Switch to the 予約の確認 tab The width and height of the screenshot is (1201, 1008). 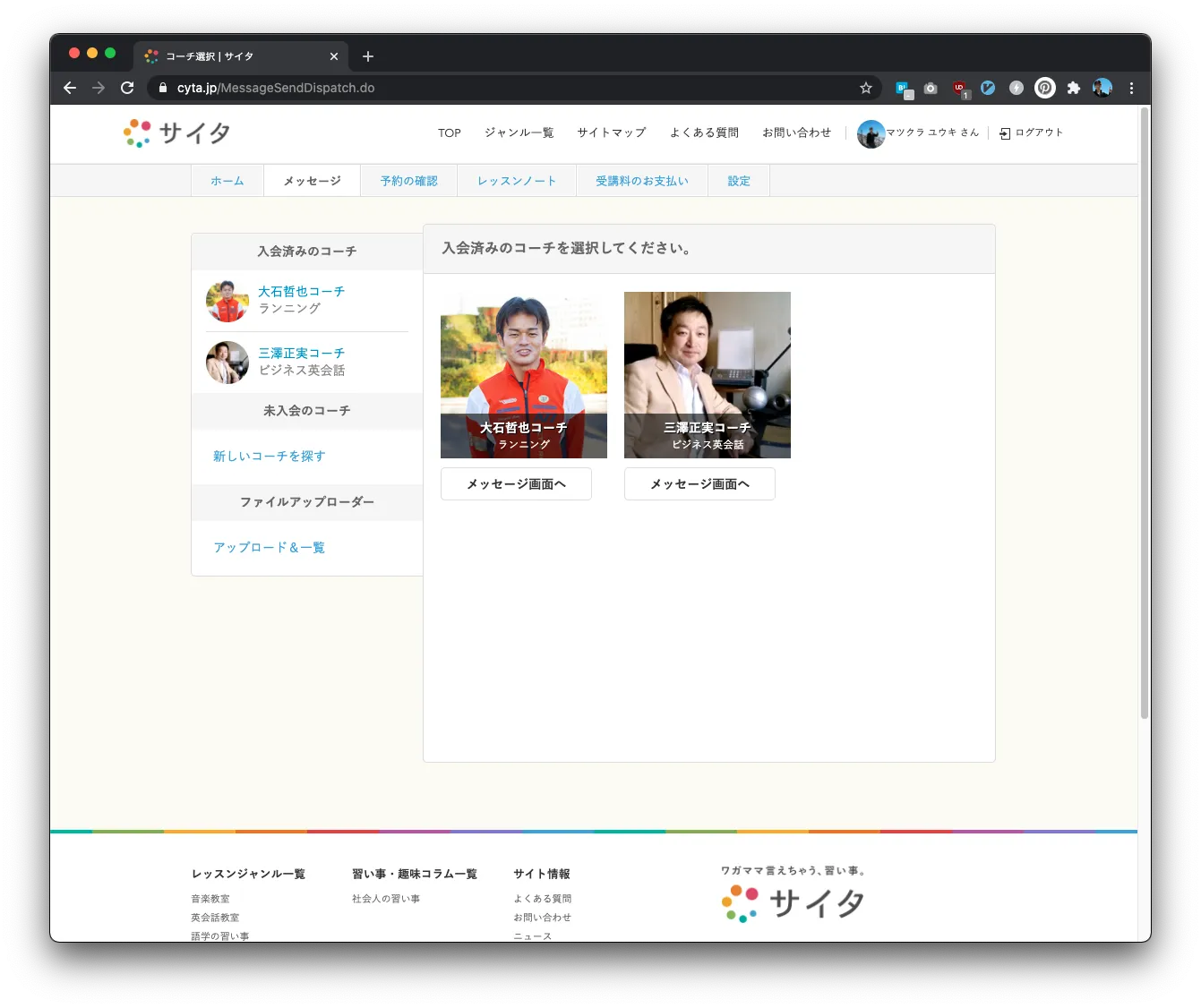pos(408,181)
